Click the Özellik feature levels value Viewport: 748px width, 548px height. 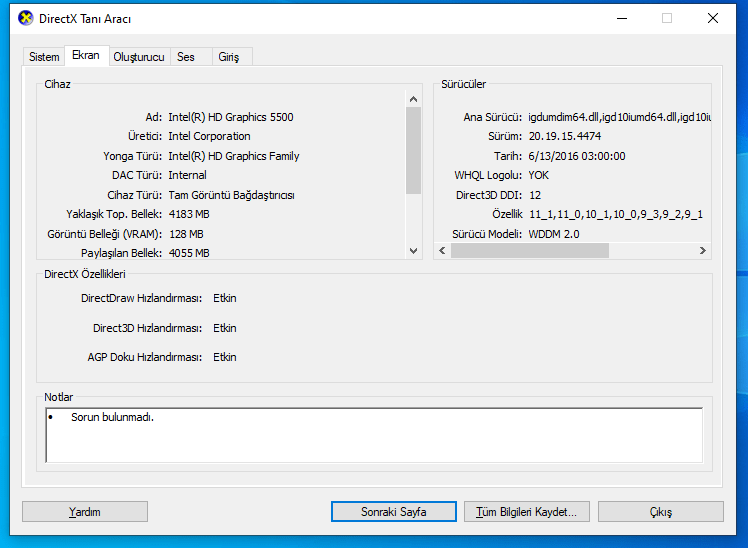point(616,215)
